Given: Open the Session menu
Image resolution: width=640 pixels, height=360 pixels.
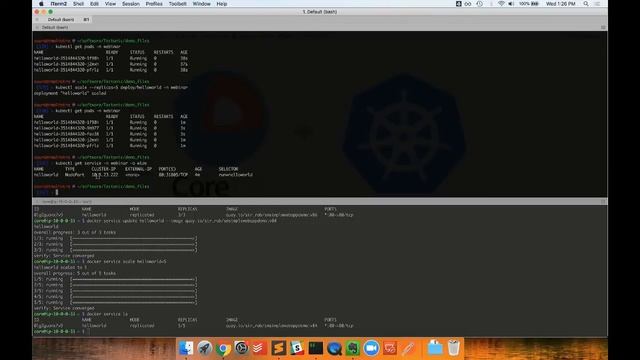Looking at the screenshot, I should click(131, 4).
